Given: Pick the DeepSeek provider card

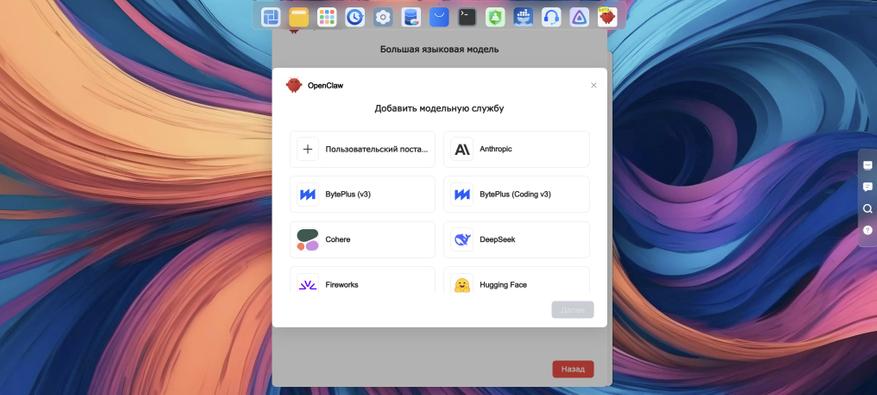Looking at the screenshot, I should tap(516, 239).
